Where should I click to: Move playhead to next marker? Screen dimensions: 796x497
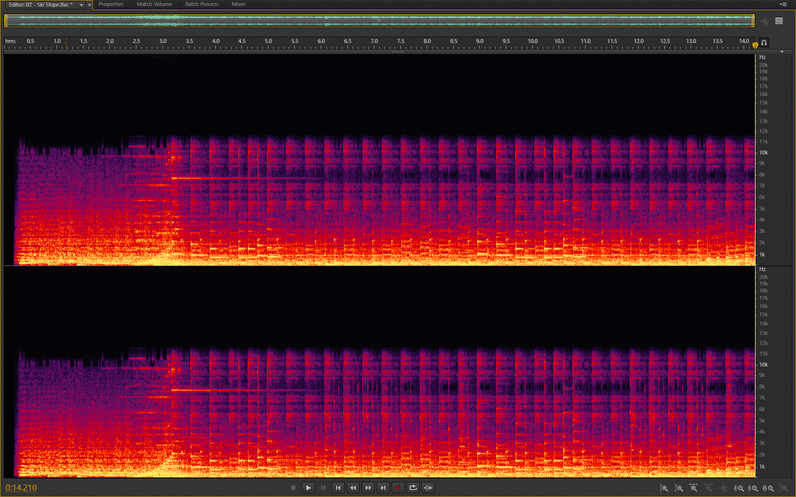tap(383, 487)
